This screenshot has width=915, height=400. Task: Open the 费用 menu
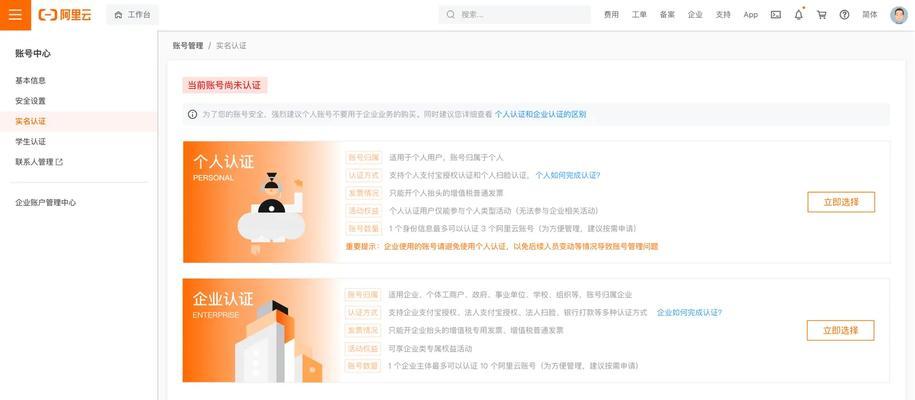pyautogui.click(x=611, y=15)
